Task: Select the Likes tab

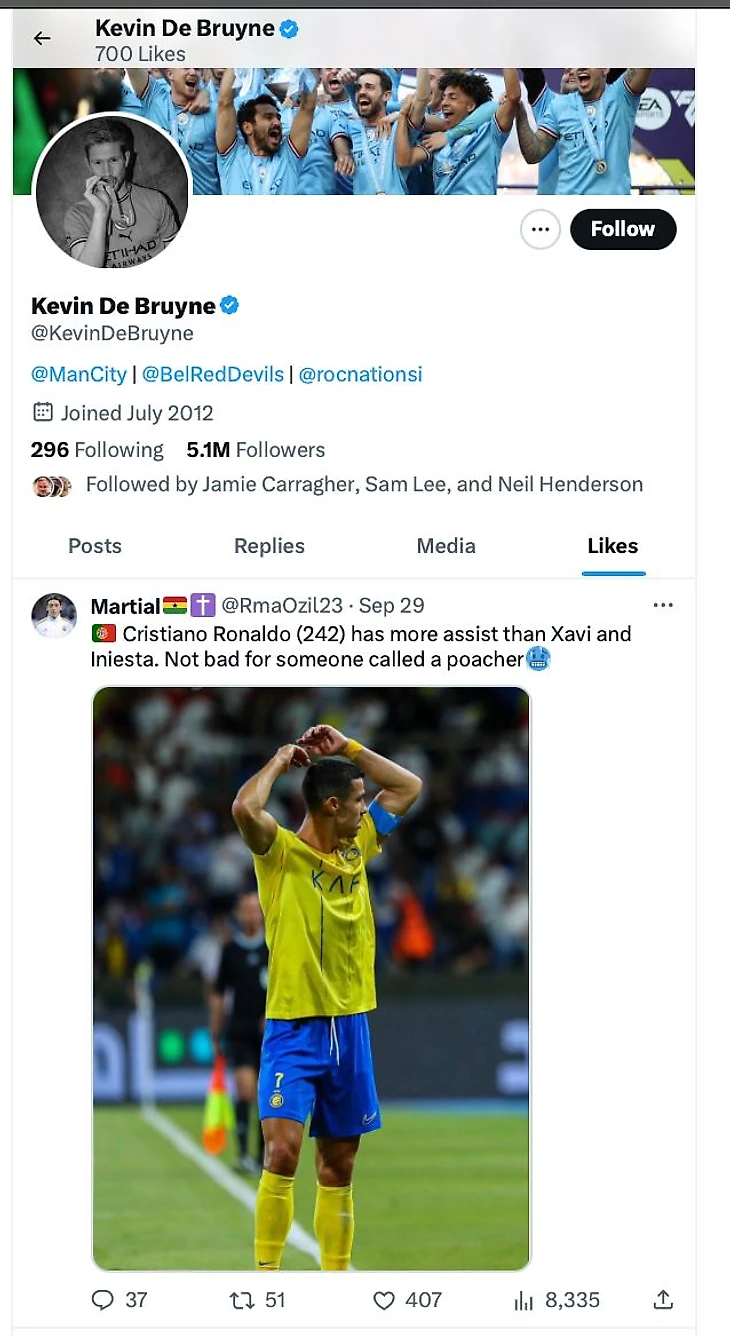Action: pos(613,546)
